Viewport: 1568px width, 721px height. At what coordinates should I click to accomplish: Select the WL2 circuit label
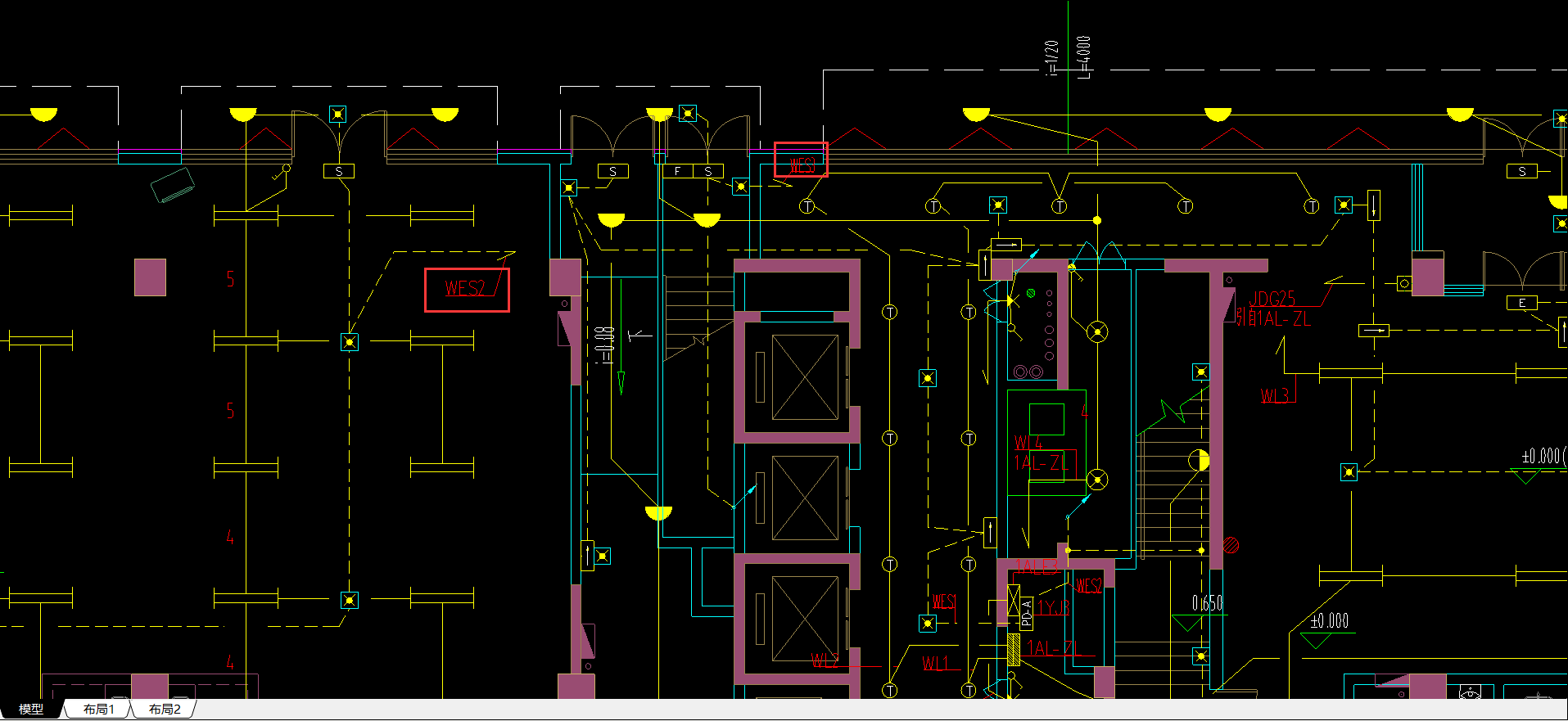click(825, 660)
